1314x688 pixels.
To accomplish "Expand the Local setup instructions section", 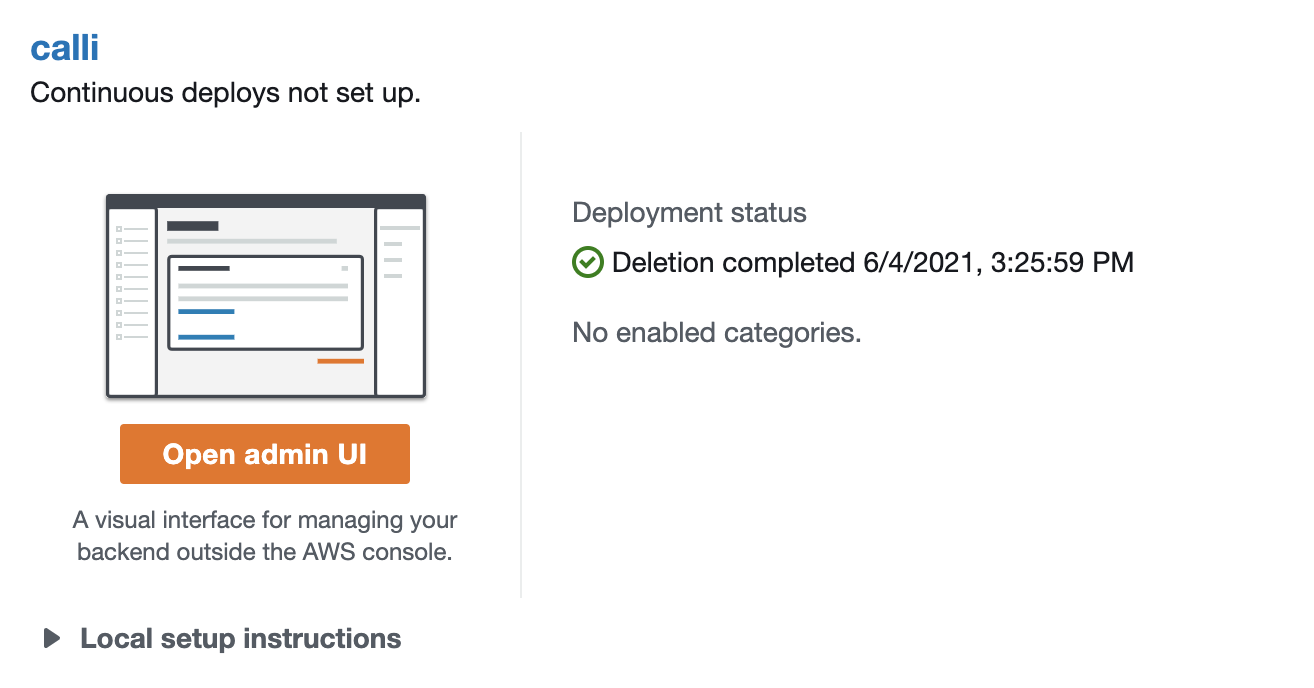I will (x=240, y=638).
